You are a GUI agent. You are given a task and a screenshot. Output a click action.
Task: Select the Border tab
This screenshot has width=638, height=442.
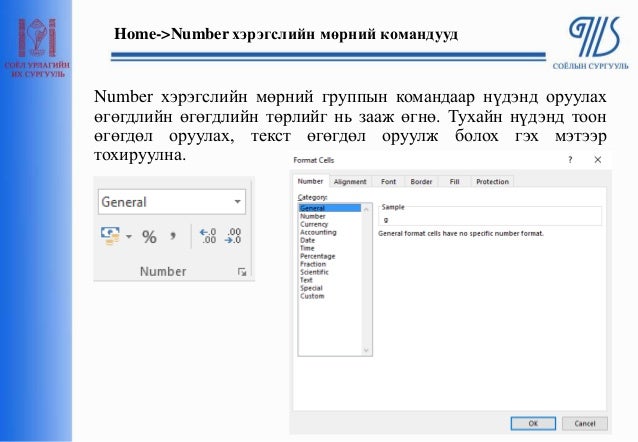point(421,182)
